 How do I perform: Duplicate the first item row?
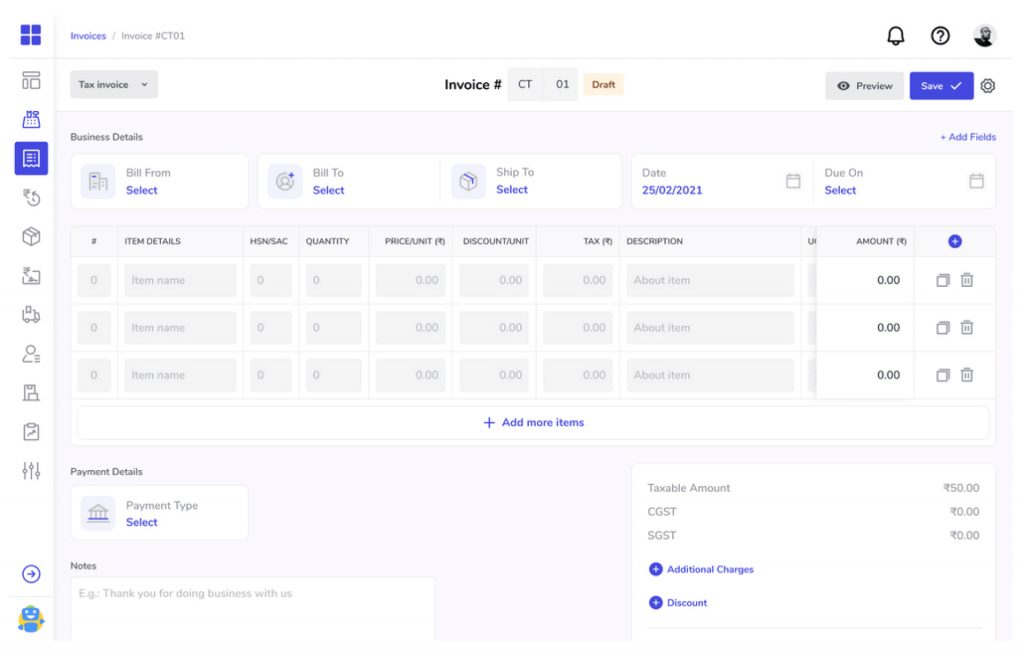[x=942, y=280]
